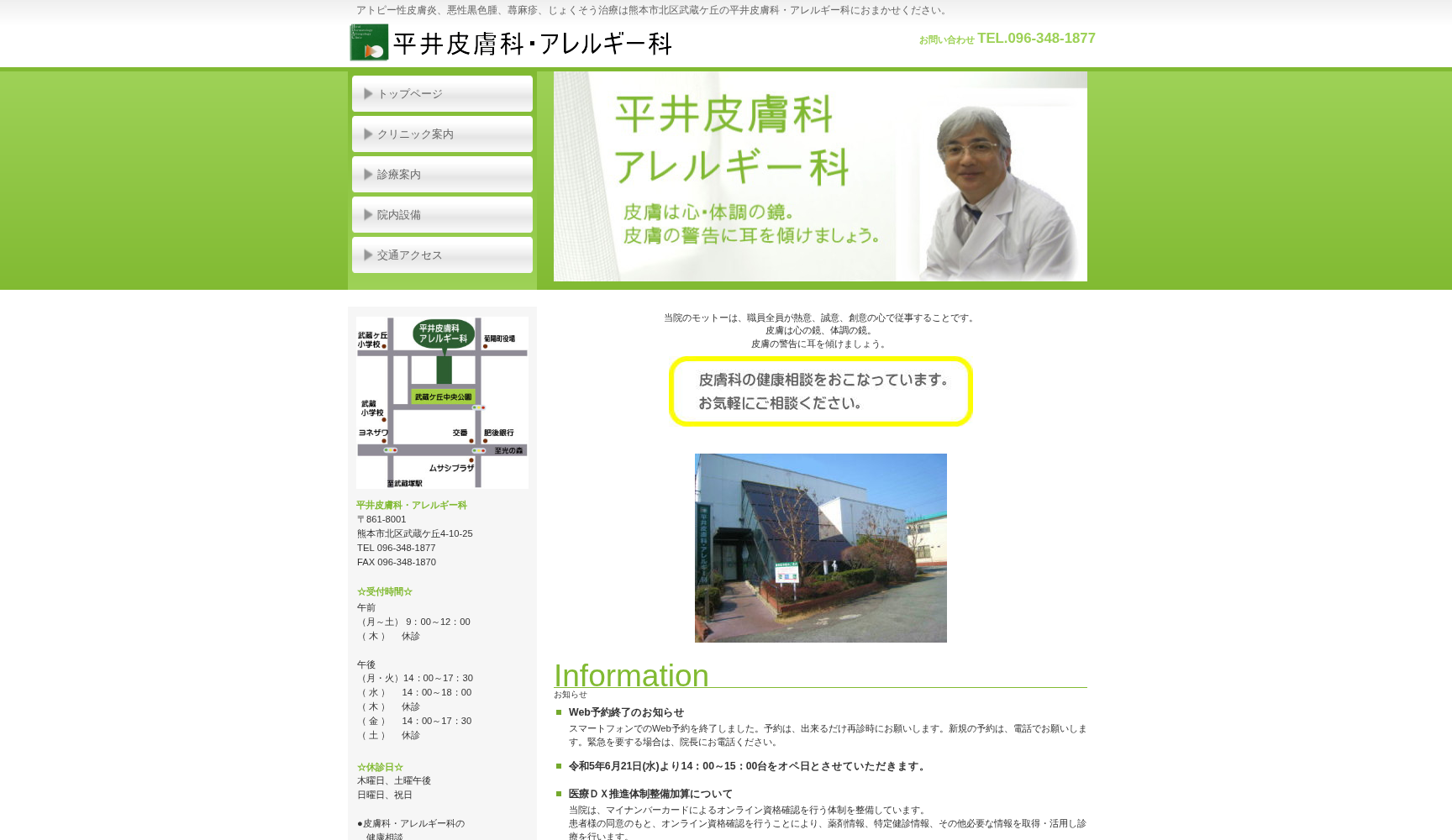
Task: Open the トップページ navigation item
Action: [x=441, y=93]
